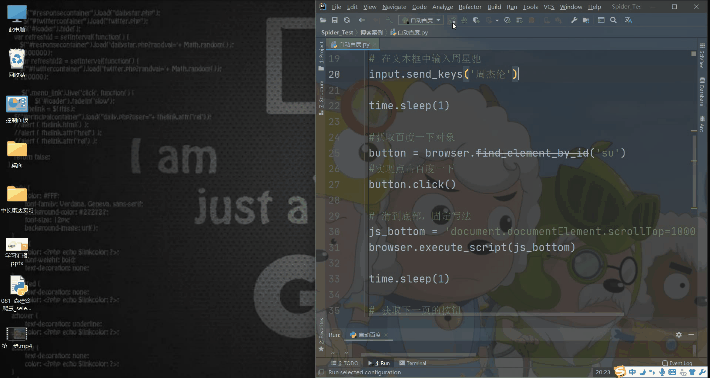Click the Sogou soft keyboard icon
This screenshot has height=378, width=710.
click(x=672, y=372)
